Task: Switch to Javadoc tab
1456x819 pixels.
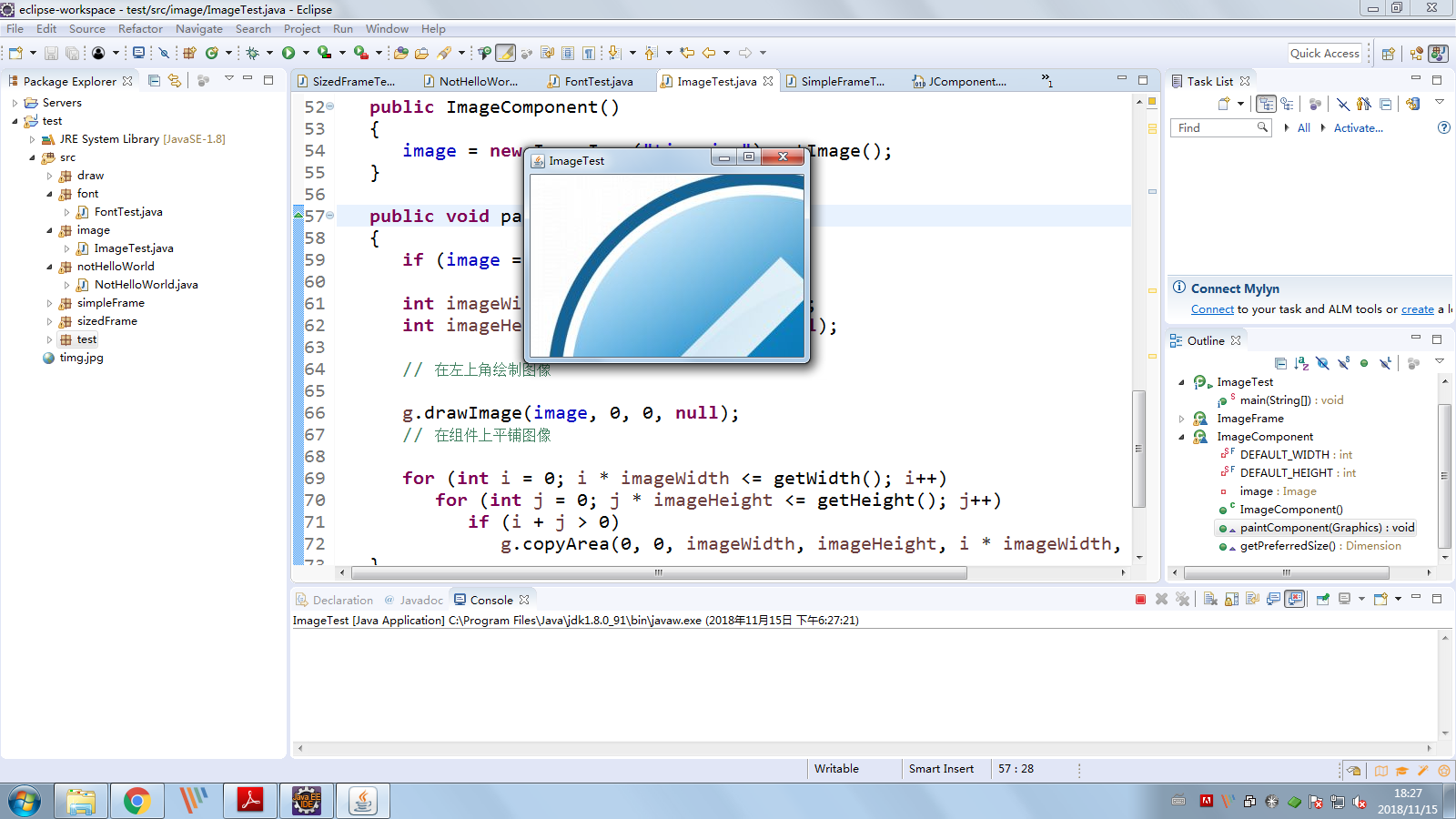Action: click(x=414, y=600)
